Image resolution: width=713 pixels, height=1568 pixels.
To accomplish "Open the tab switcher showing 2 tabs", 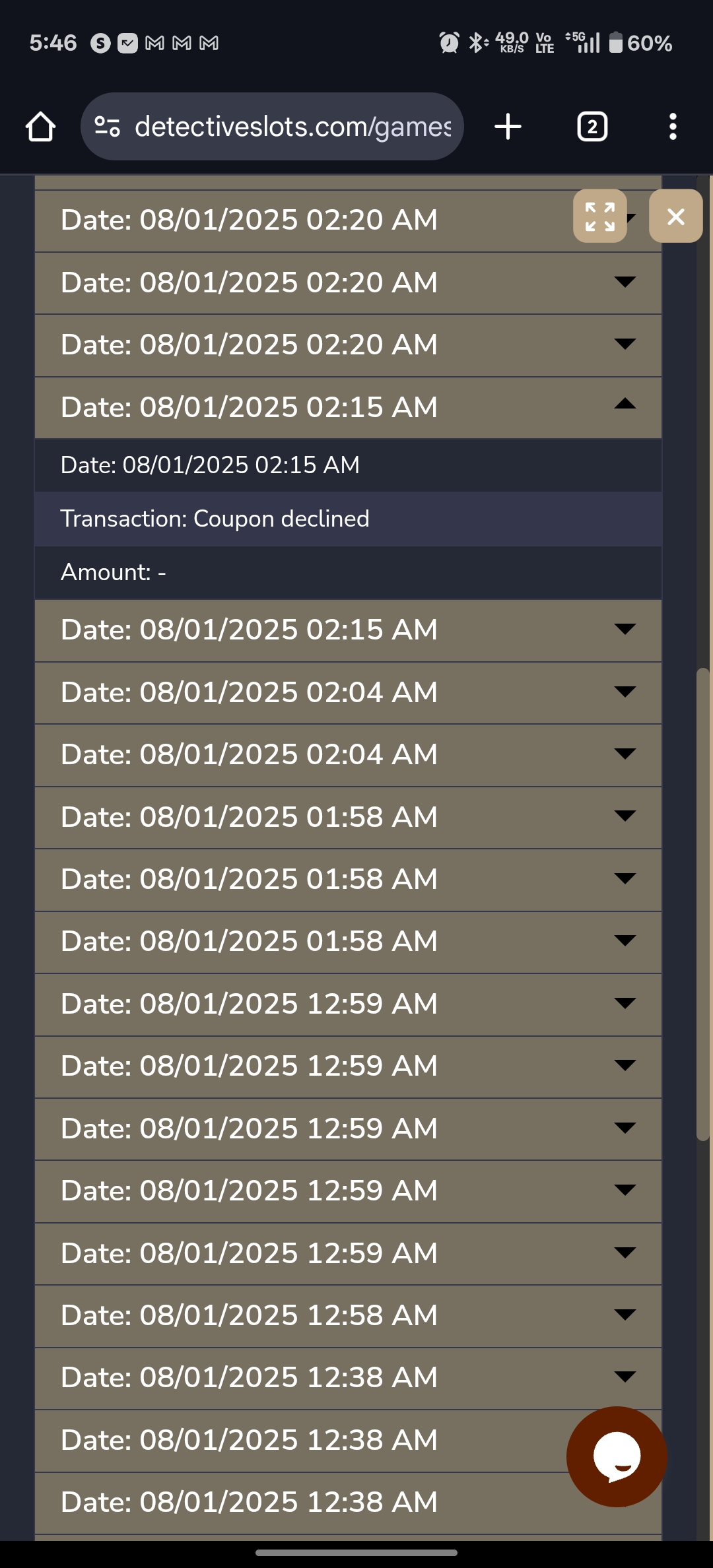I will (592, 127).
